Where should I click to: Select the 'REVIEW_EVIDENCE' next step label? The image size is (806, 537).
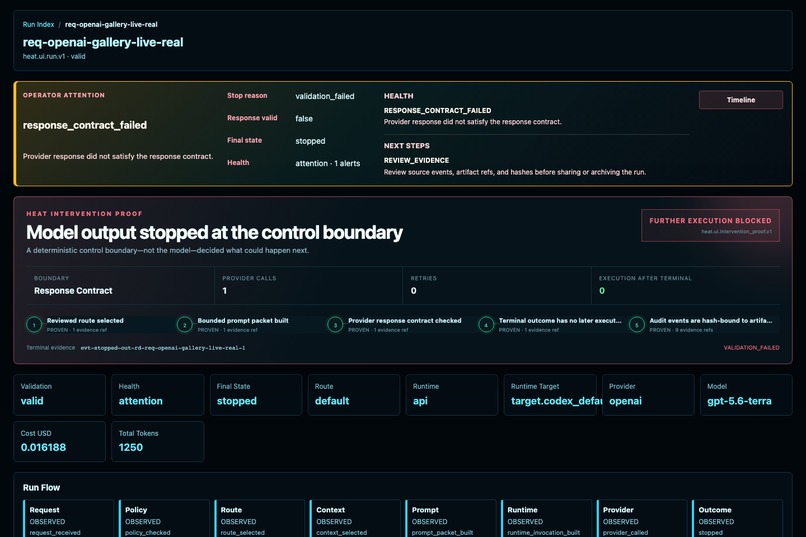pos(416,160)
